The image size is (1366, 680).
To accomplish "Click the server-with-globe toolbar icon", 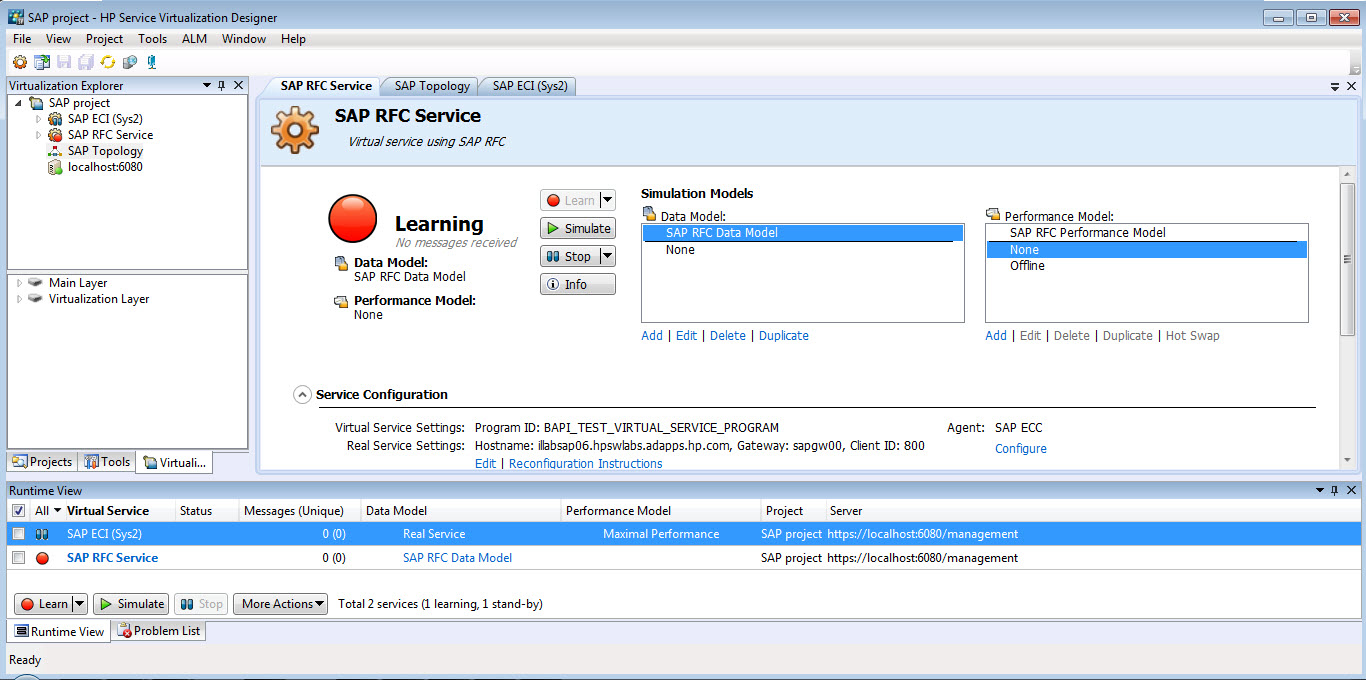I will pyautogui.click(x=130, y=62).
